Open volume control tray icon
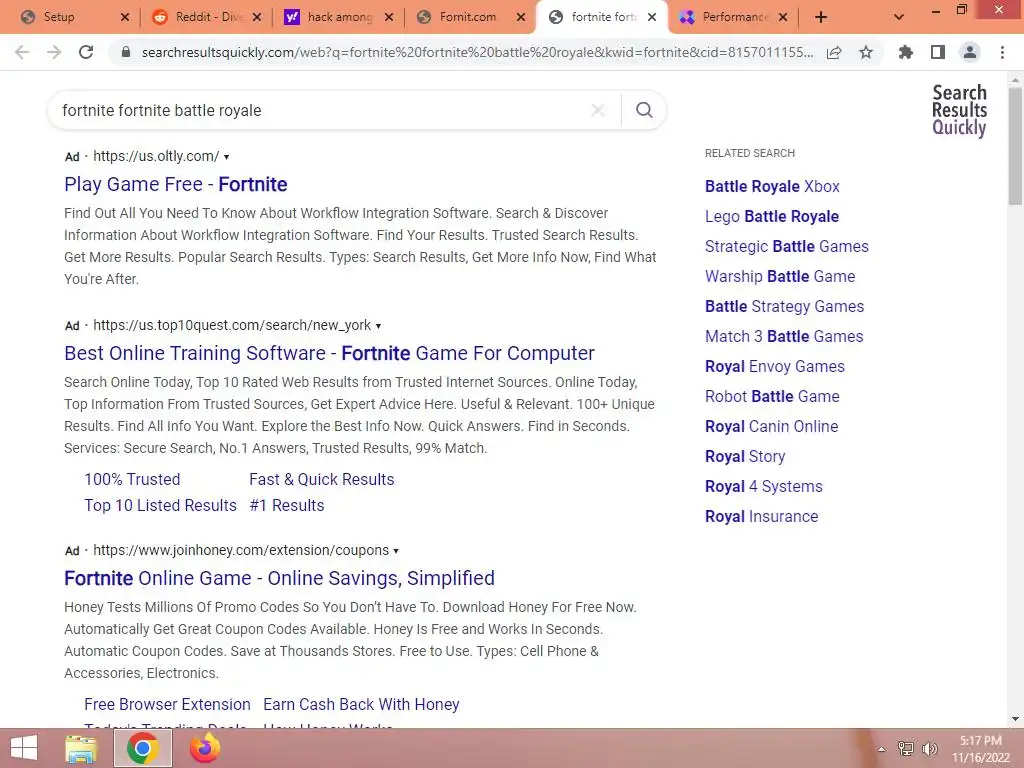The image size is (1024, 768). 930,749
